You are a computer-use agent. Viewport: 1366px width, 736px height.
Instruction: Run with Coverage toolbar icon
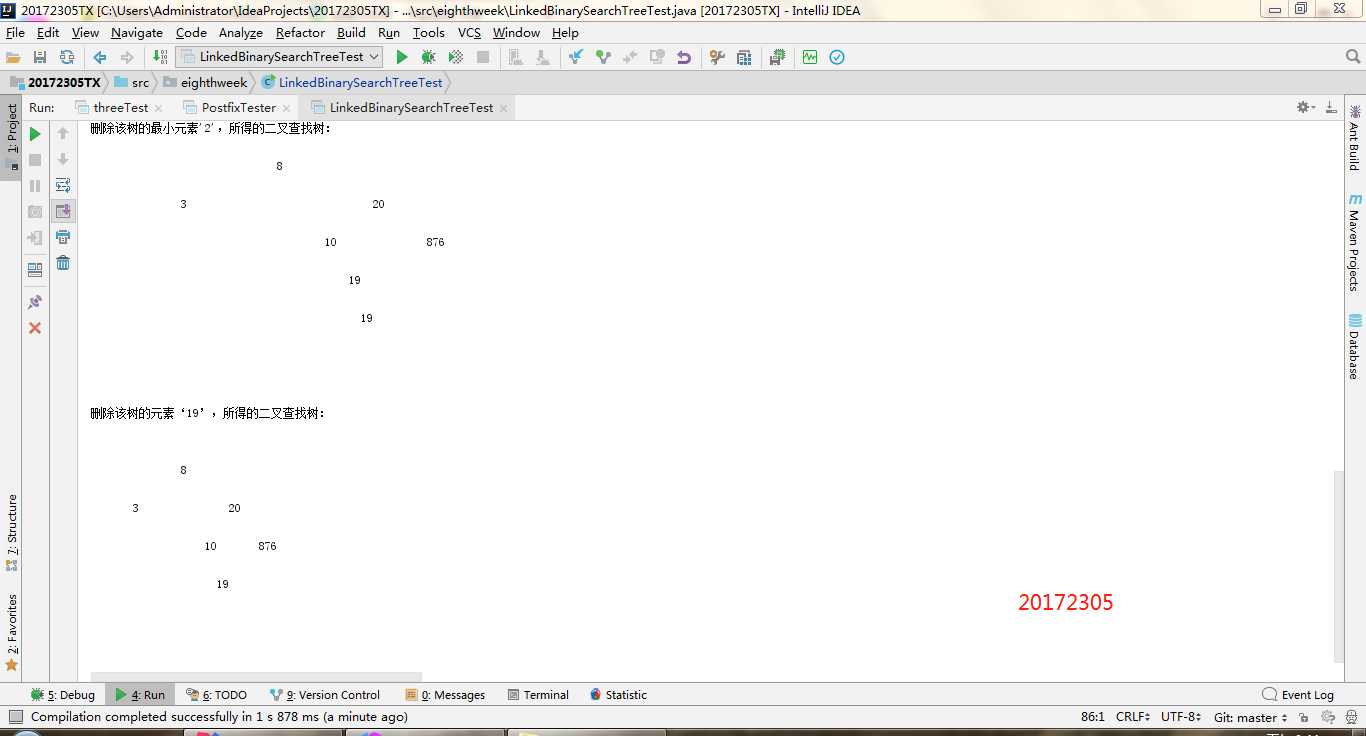click(x=456, y=57)
